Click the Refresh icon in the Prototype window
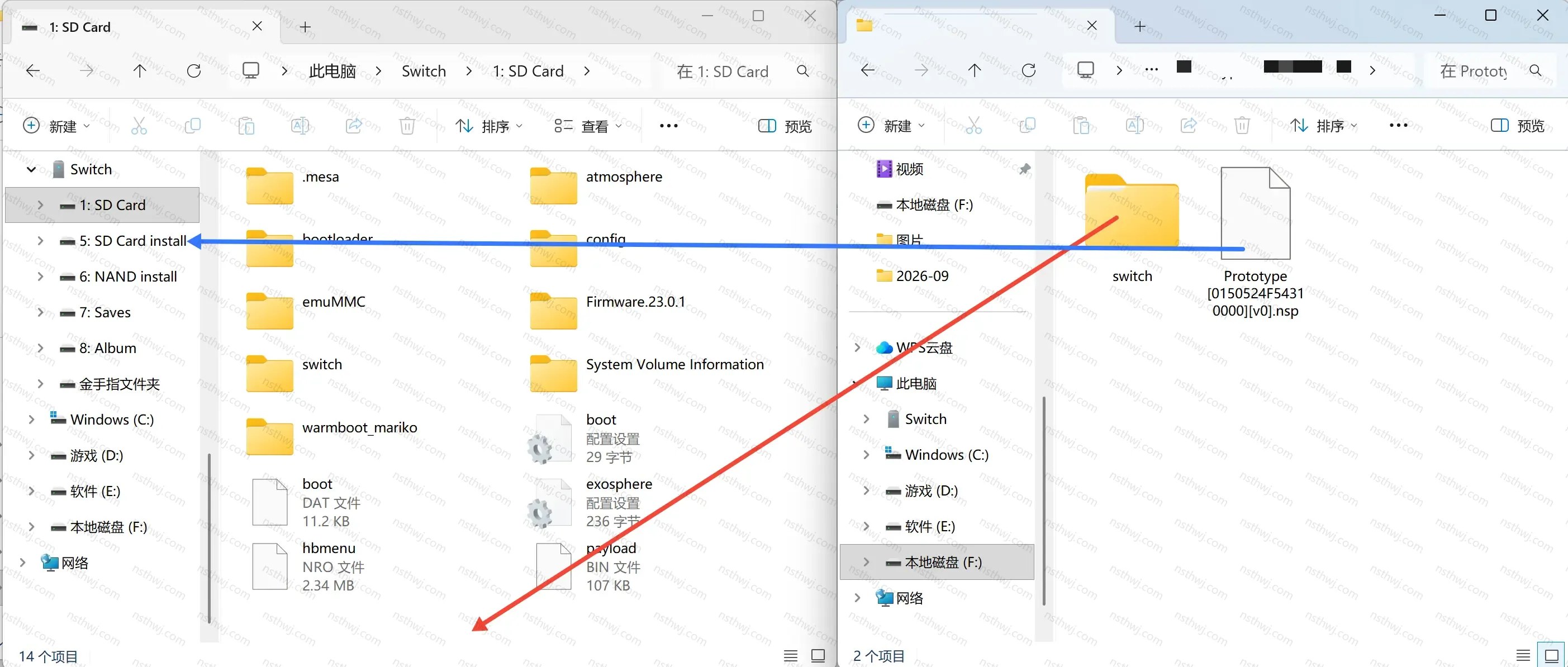This screenshot has width=1568, height=667. coord(1029,70)
